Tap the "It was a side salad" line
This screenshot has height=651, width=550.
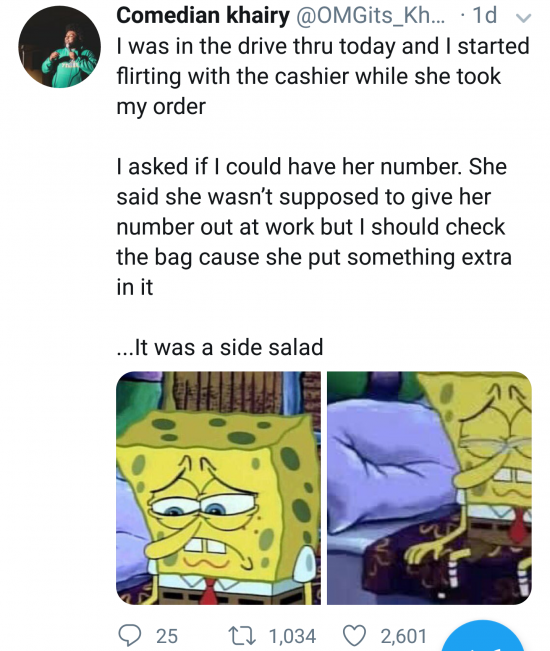[220, 347]
